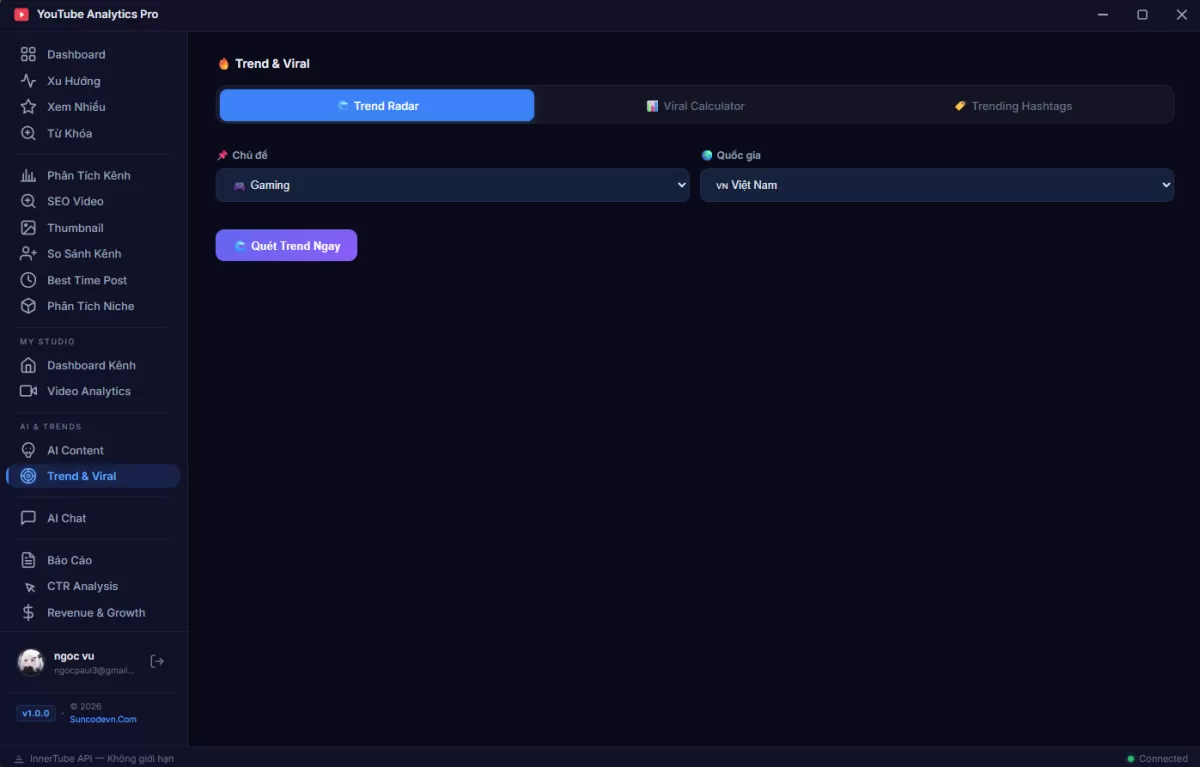Click the Revenue & Growth dollar icon
This screenshot has width=1200, height=767.
click(28, 613)
